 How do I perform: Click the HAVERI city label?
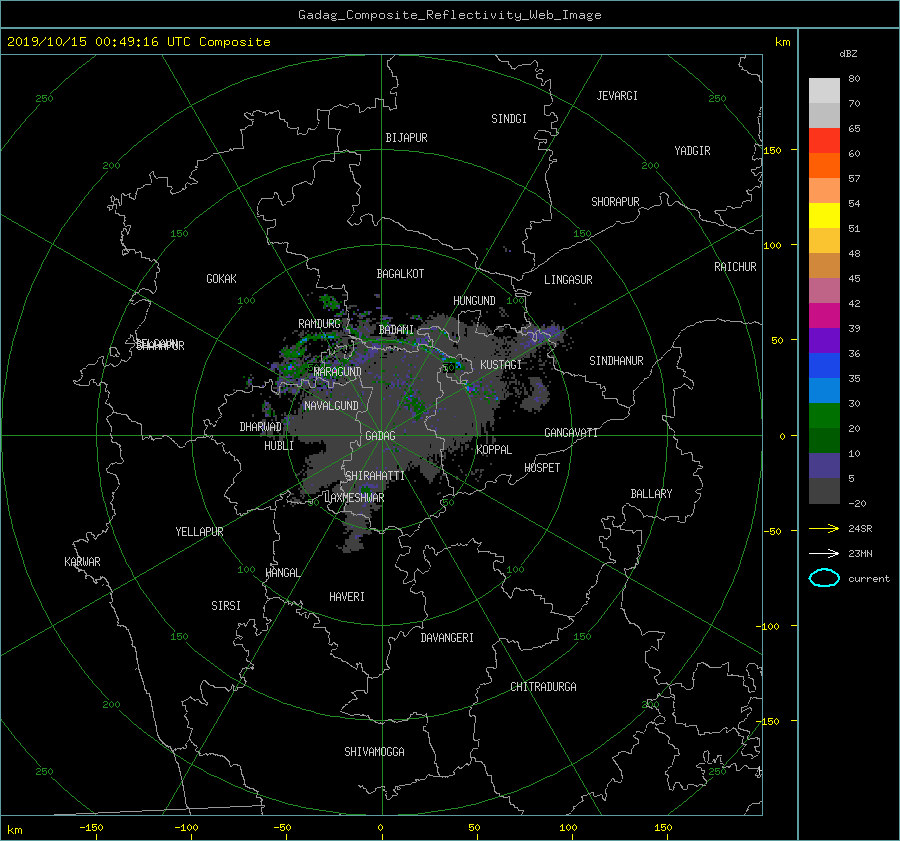[x=347, y=597]
